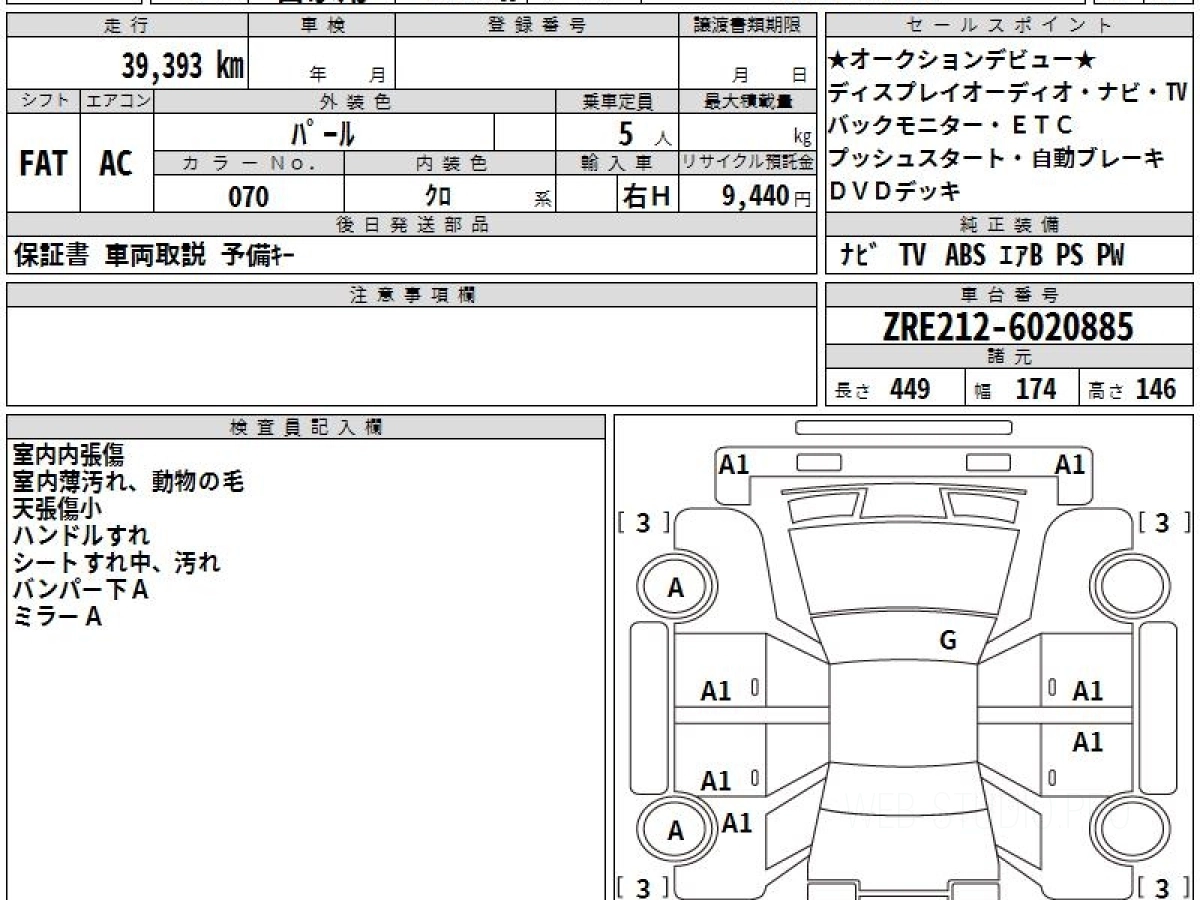Select the seating capacity 5 人
1200x900 pixels.
click(645, 133)
